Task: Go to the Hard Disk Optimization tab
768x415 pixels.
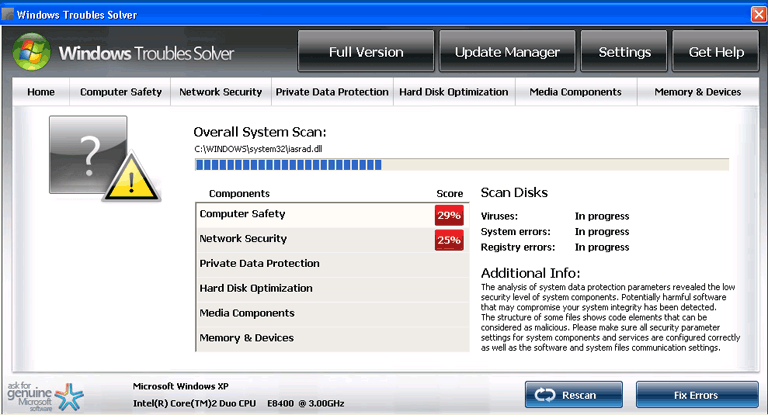Action: [x=453, y=92]
